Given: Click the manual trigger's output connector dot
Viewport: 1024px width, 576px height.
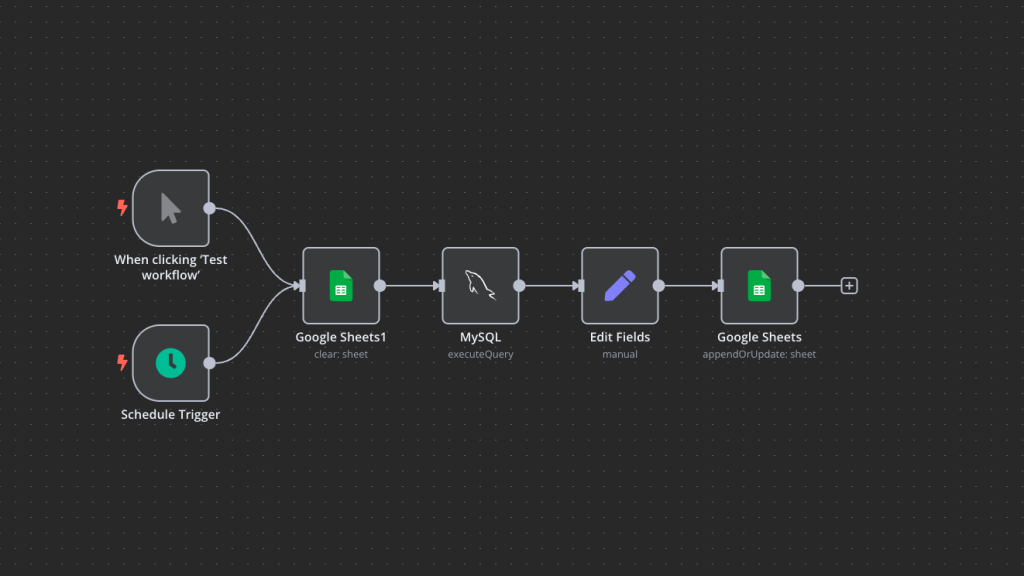Looking at the screenshot, I should 209,208.
